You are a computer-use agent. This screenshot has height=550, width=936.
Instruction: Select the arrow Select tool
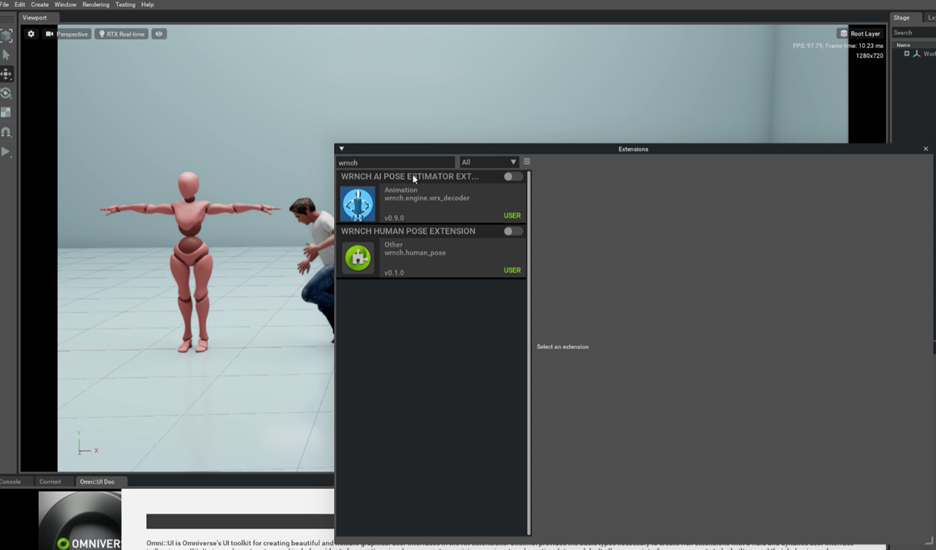tap(6, 55)
